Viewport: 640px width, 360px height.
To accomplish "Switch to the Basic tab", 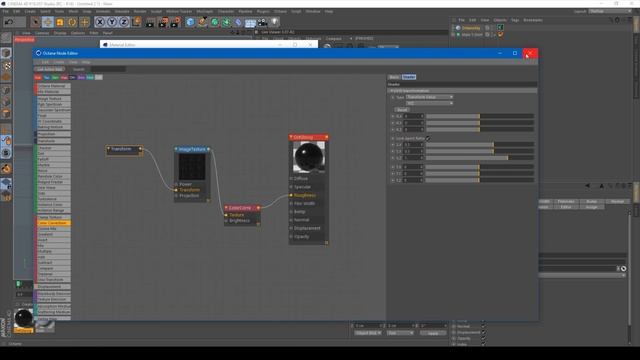I will point(394,77).
